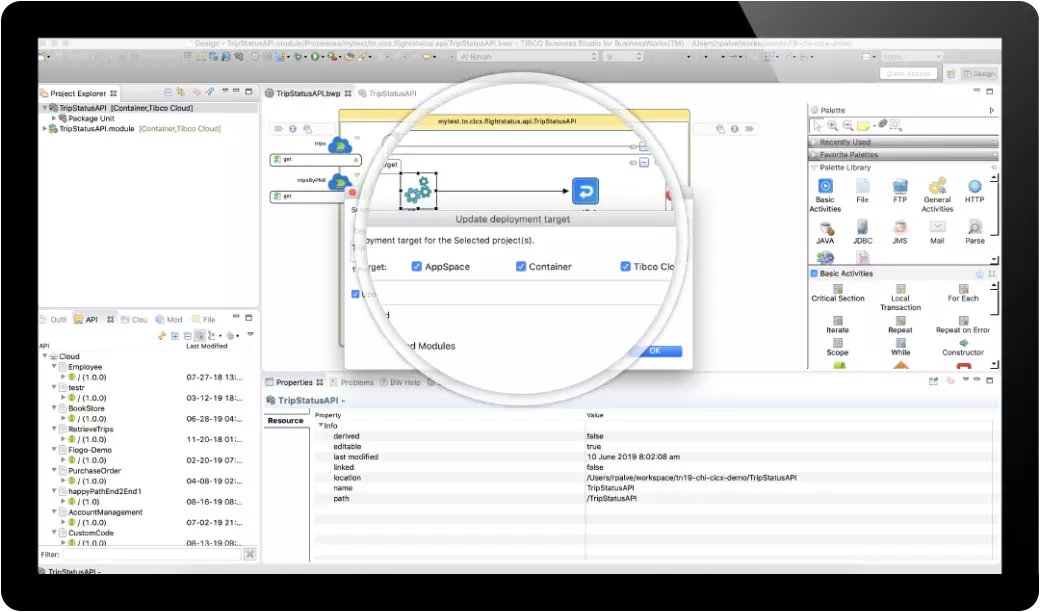The height and width of the screenshot is (612, 1040).
Task: Click the API Filter text field
Action: click(151, 554)
